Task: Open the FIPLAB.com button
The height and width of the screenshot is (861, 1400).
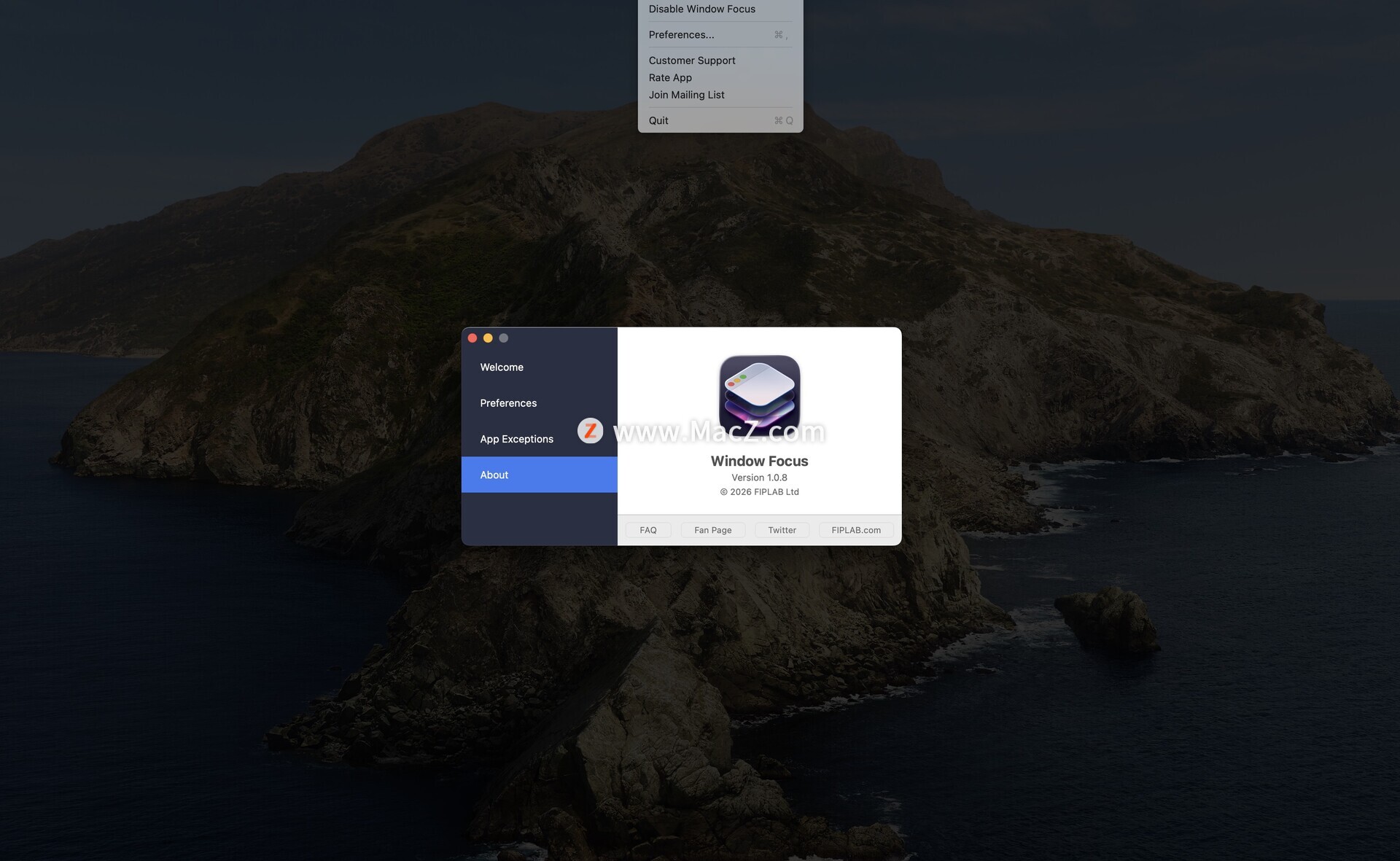Action: pos(856,530)
